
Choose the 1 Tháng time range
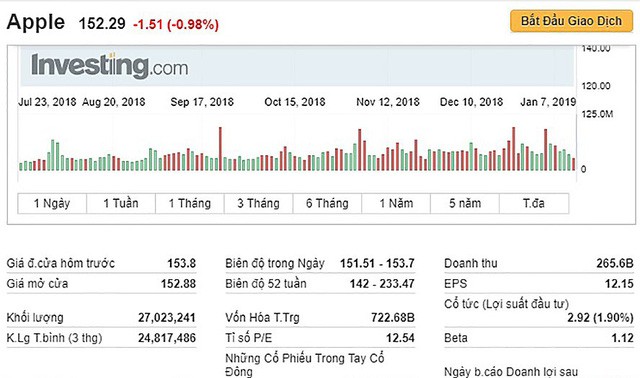tap(190, 203)
